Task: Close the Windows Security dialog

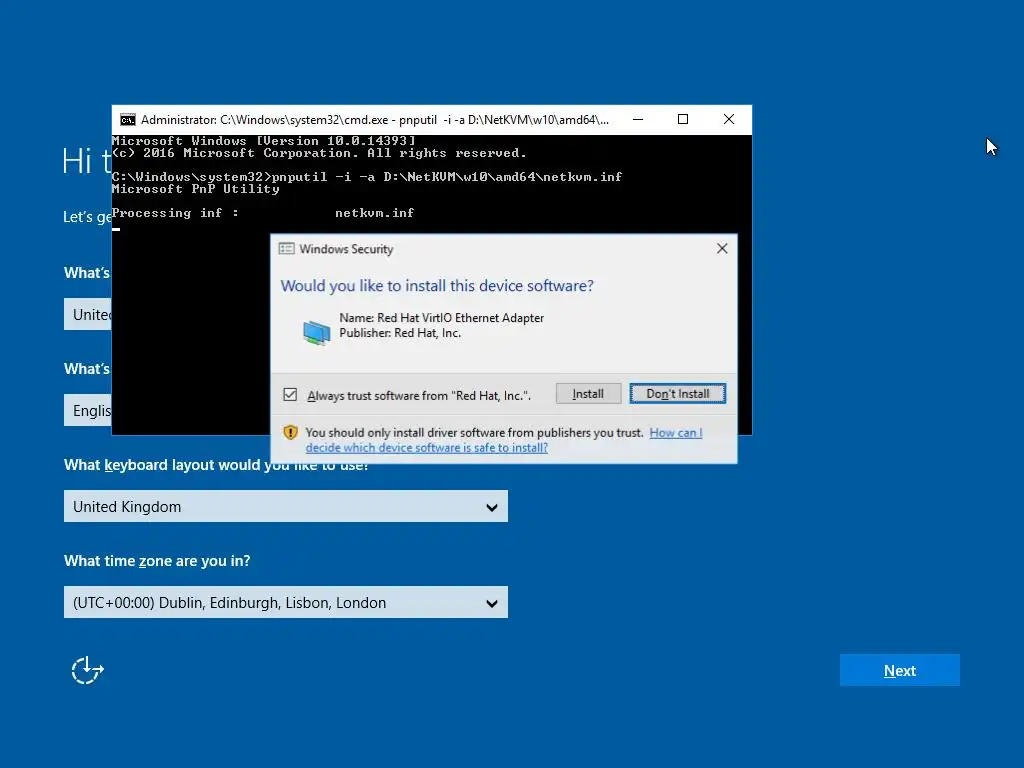Action: 722,248
